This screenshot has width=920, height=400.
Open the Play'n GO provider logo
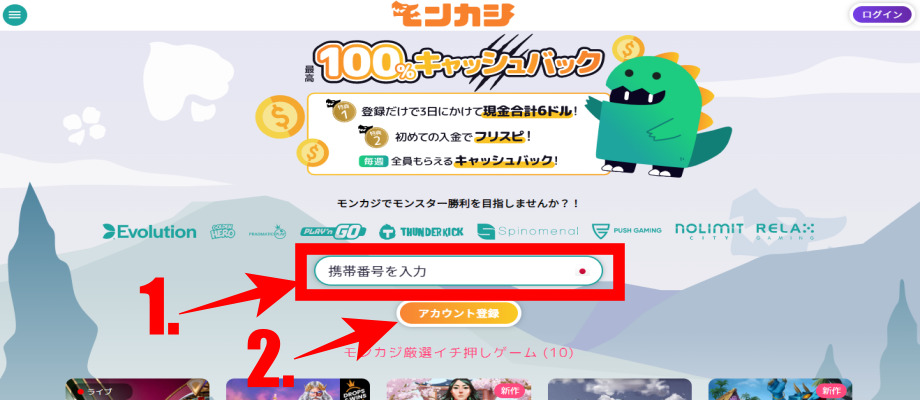tap(333, 232)
